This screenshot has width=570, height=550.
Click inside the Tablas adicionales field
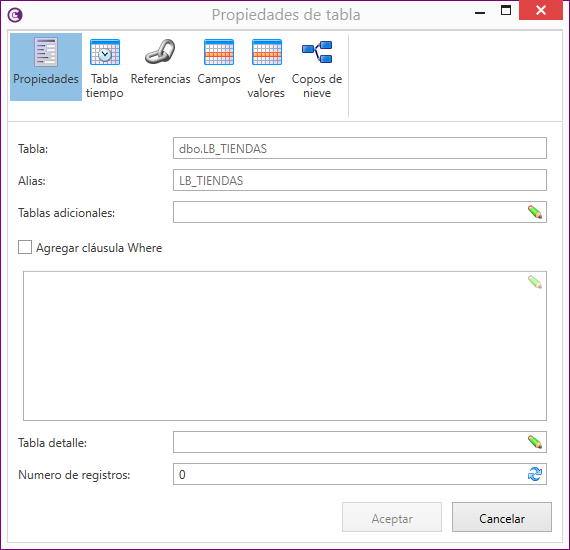click(349, 212)
